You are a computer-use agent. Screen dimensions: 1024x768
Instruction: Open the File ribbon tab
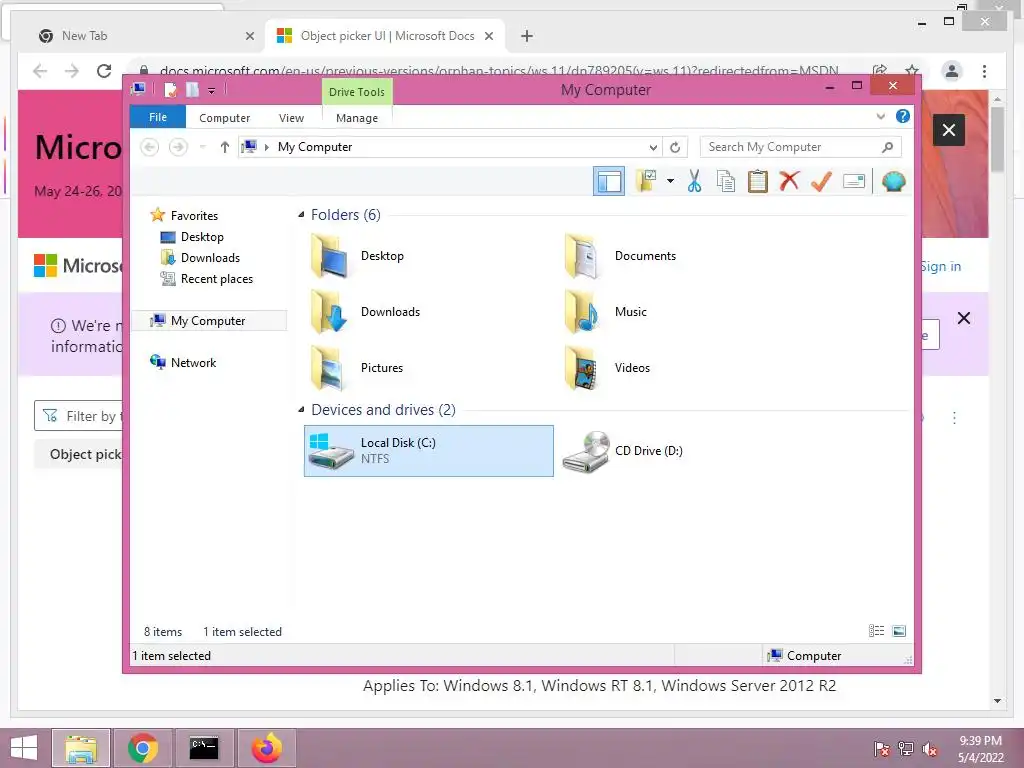tap(158, 117)
